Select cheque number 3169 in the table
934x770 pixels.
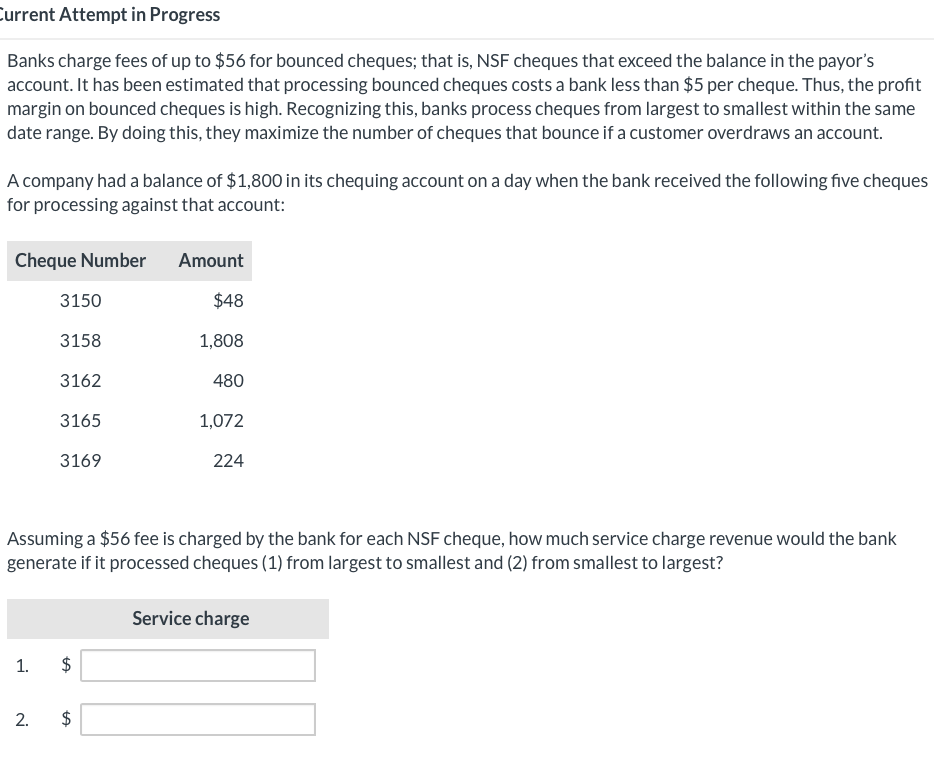click(x=81, y=460)
